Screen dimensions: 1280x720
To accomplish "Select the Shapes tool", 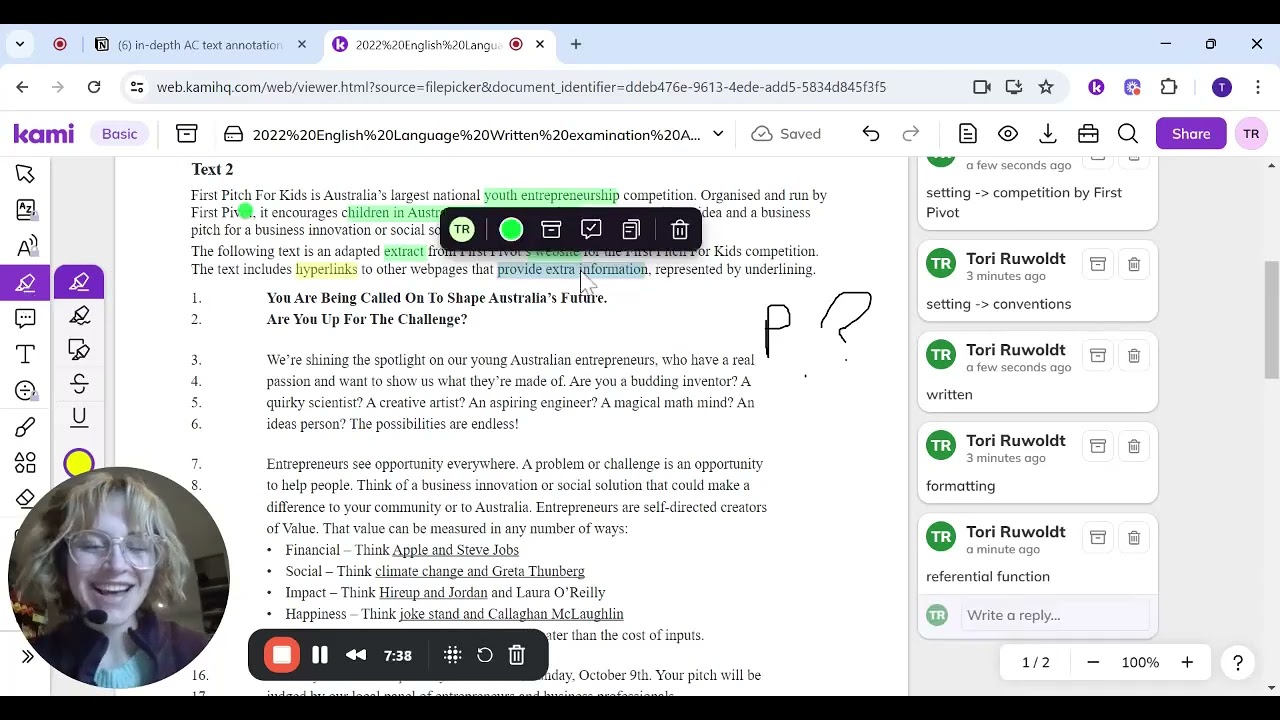I will (25, 463).
